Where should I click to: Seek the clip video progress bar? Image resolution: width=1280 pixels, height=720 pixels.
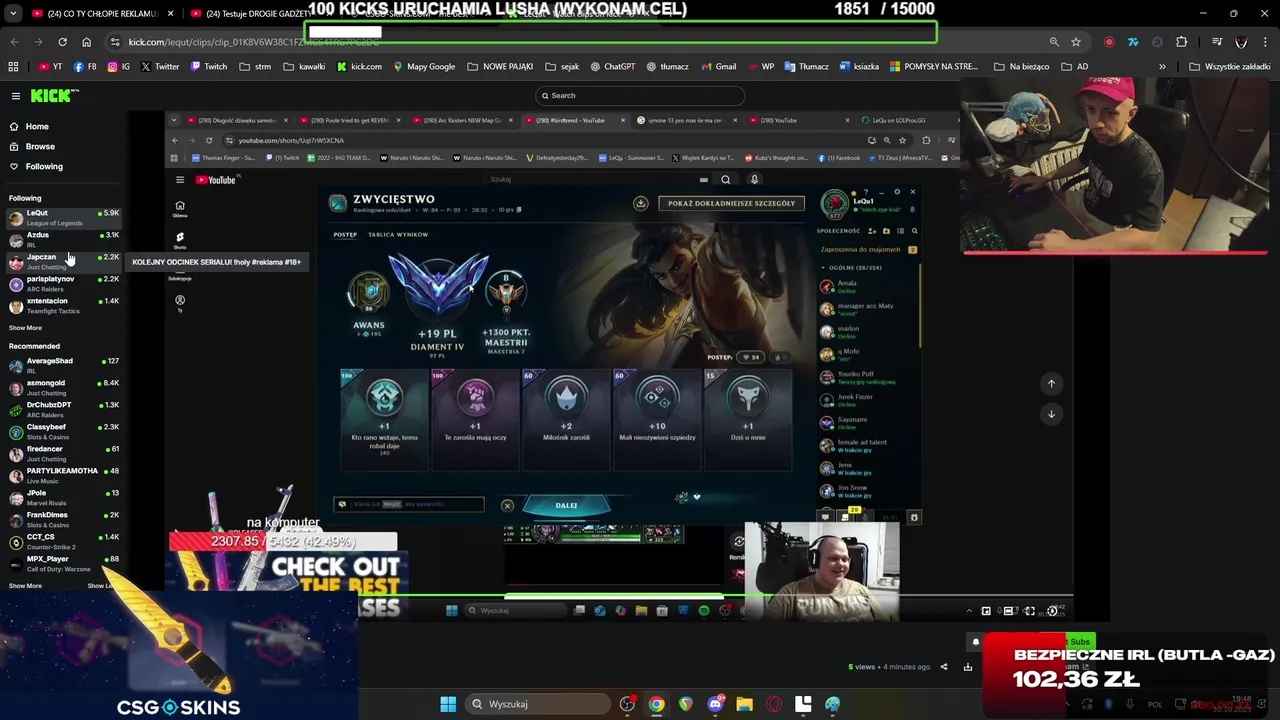click(620, 597)
